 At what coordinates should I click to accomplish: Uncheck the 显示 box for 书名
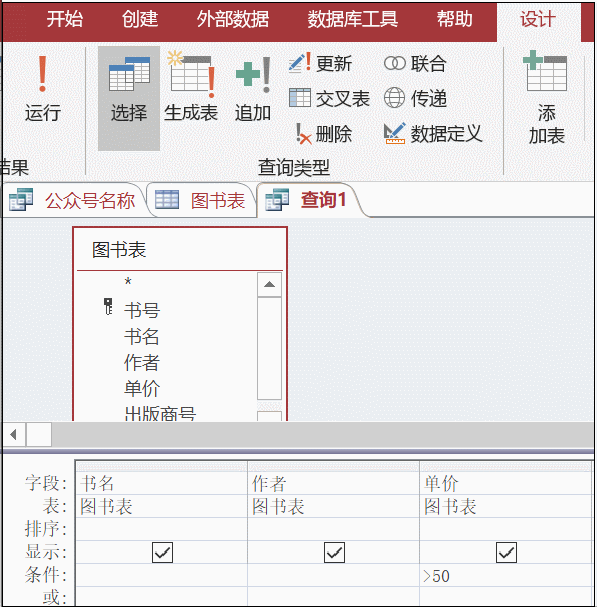[x=162, y=552]
